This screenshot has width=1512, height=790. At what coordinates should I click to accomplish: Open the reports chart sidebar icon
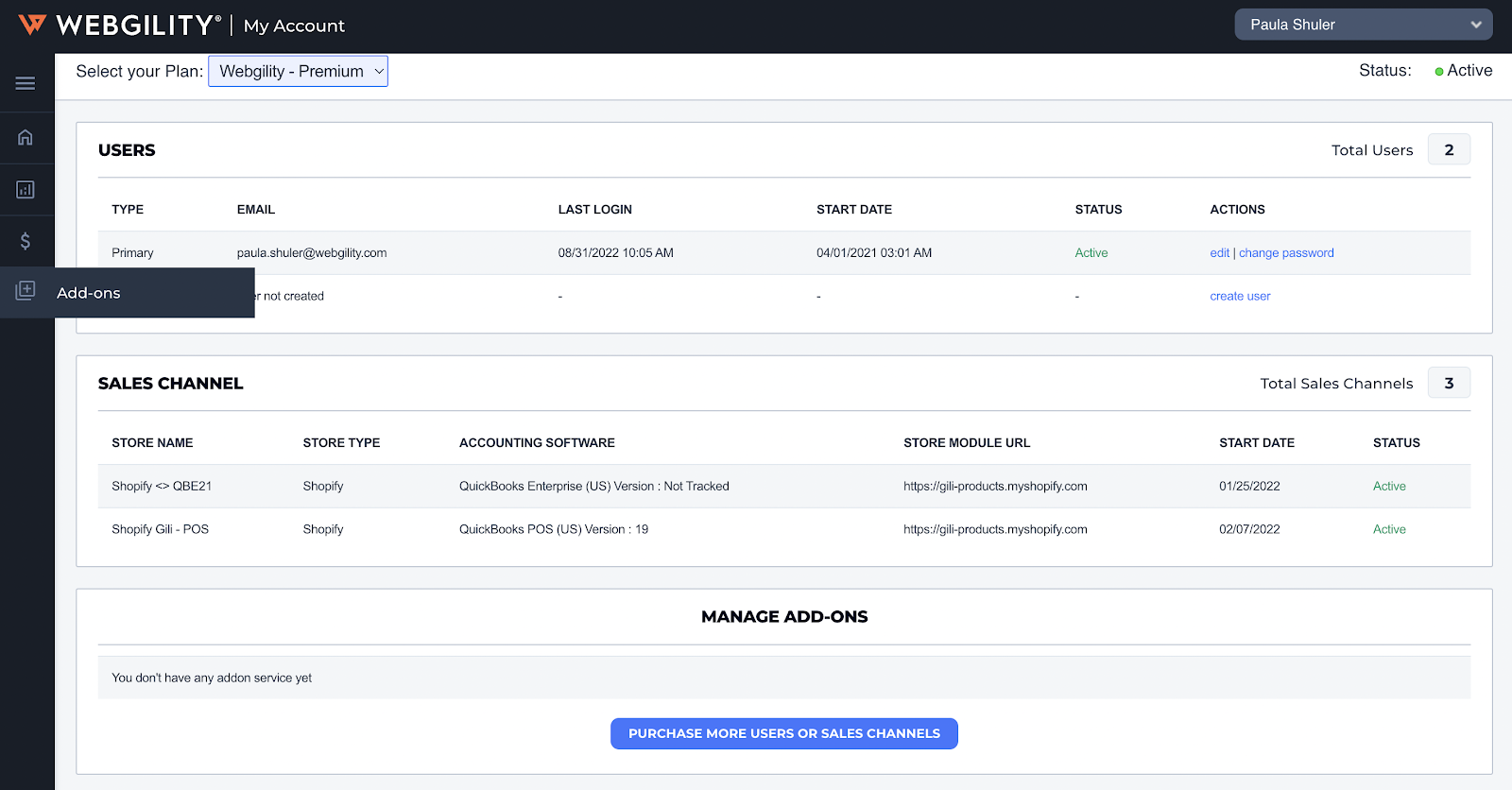(26, 190)
